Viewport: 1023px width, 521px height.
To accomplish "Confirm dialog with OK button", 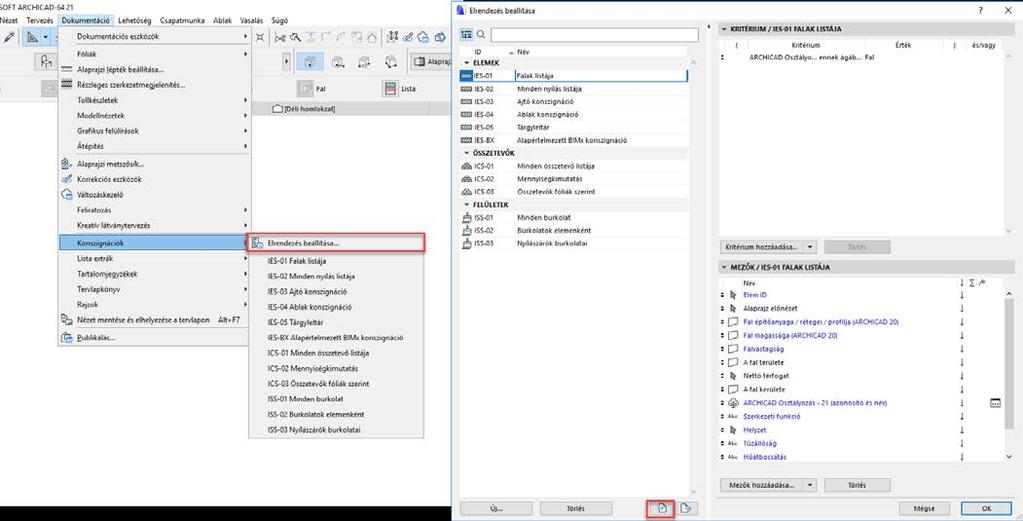I will tap(986, 509).
